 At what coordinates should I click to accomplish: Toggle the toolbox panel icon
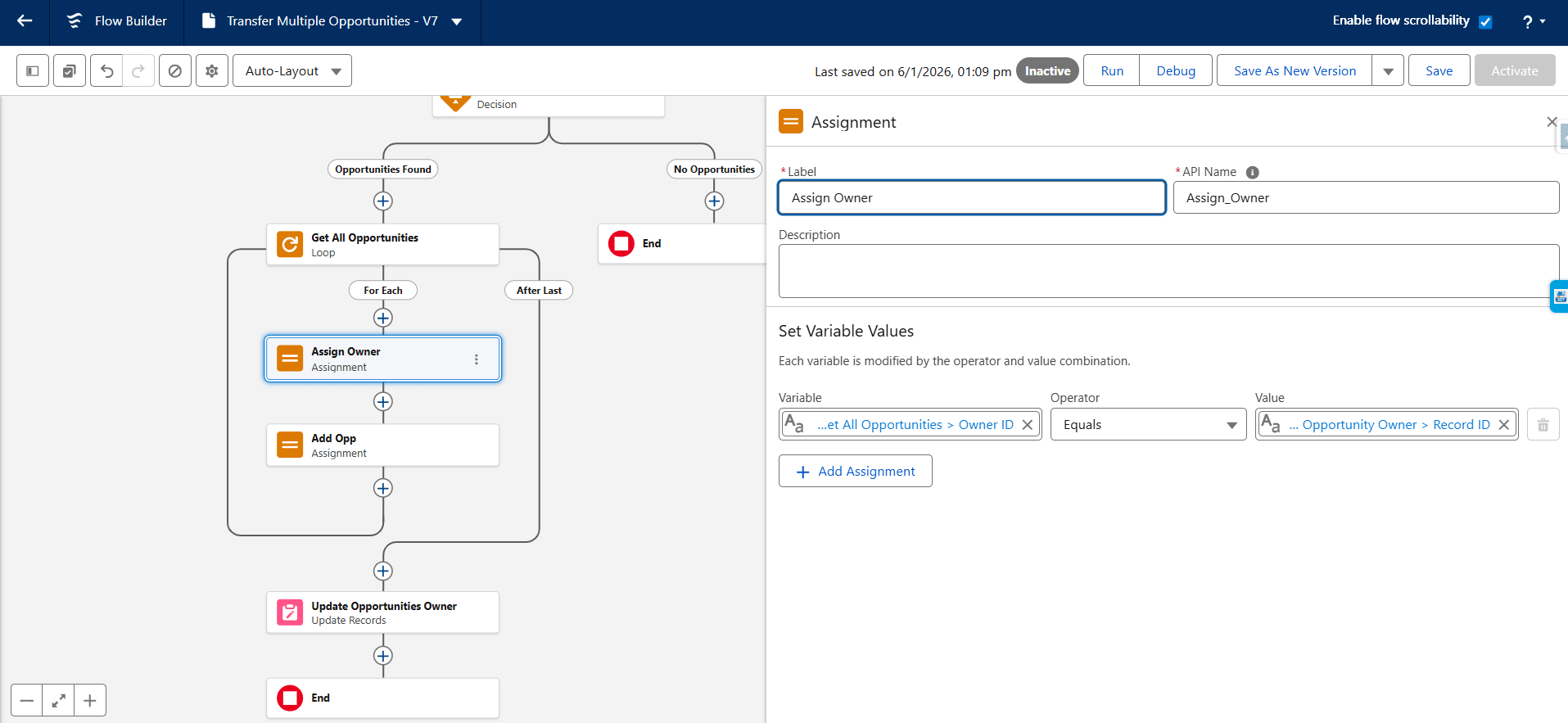33,71
